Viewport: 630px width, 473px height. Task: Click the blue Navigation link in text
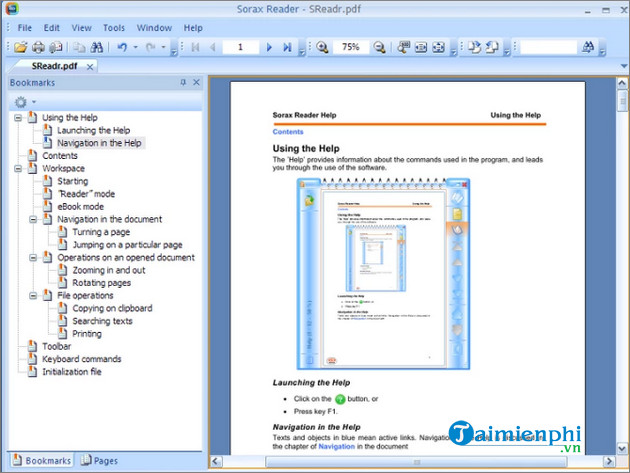(336, 446)
